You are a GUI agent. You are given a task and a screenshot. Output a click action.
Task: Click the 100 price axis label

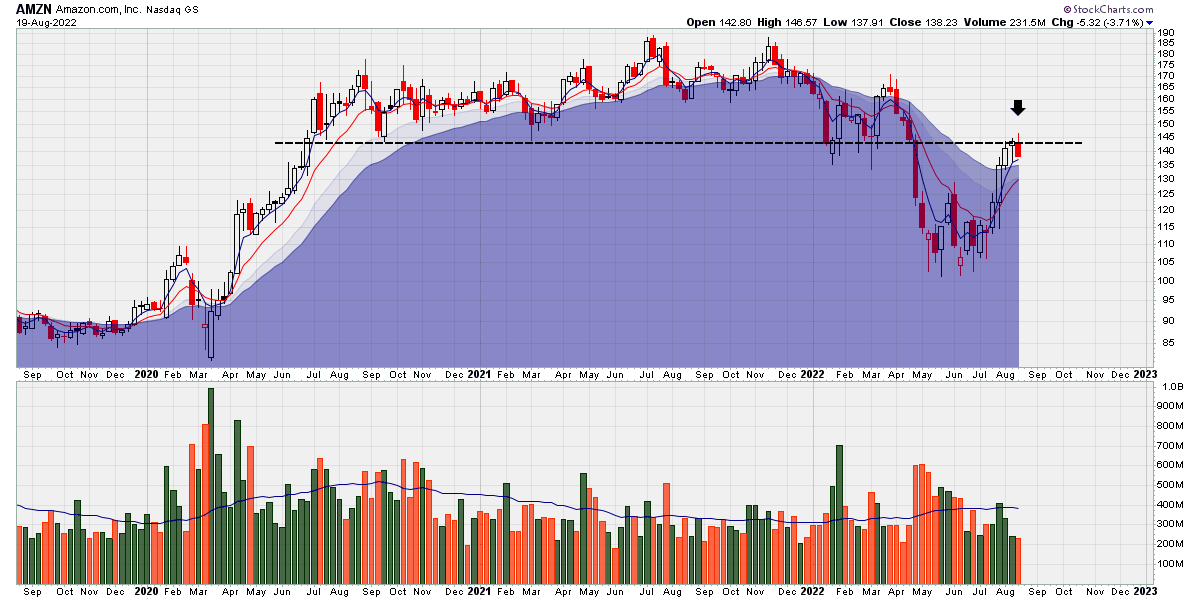click(x=1166, y=281)
